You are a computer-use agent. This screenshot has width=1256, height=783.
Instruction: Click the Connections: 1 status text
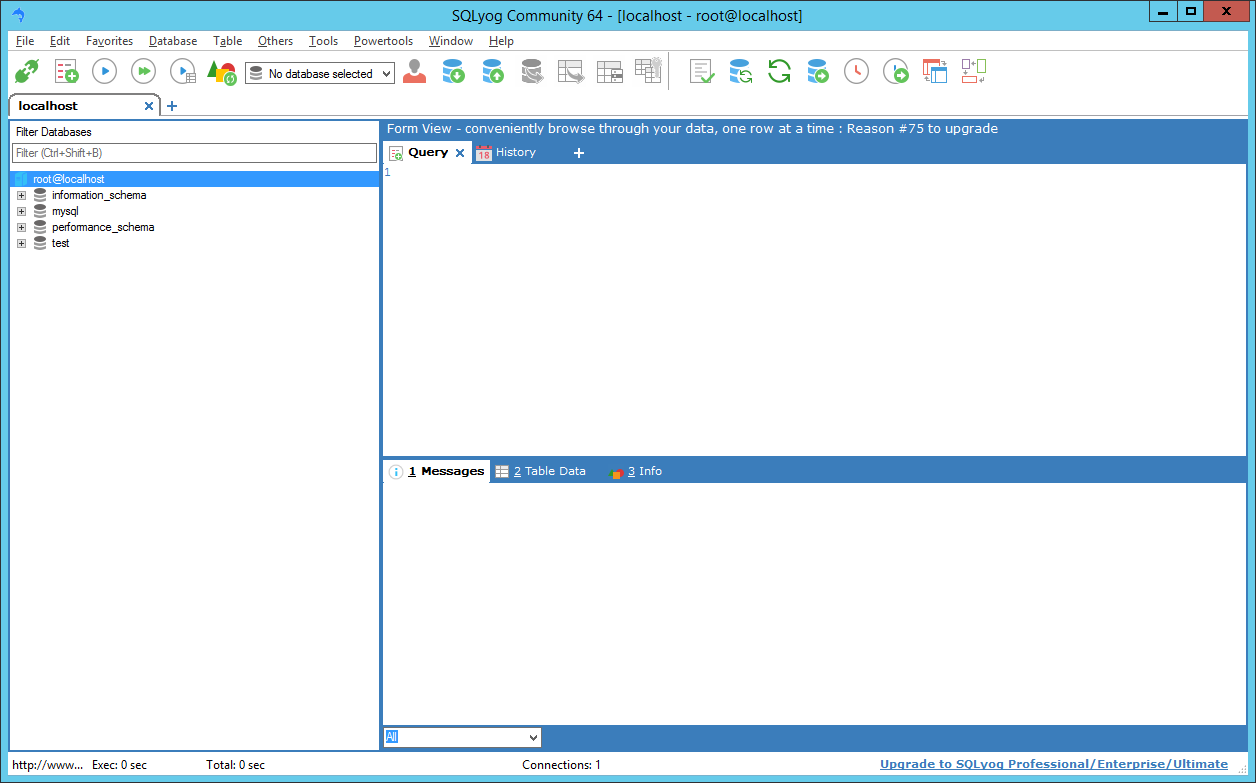(561, 765)
